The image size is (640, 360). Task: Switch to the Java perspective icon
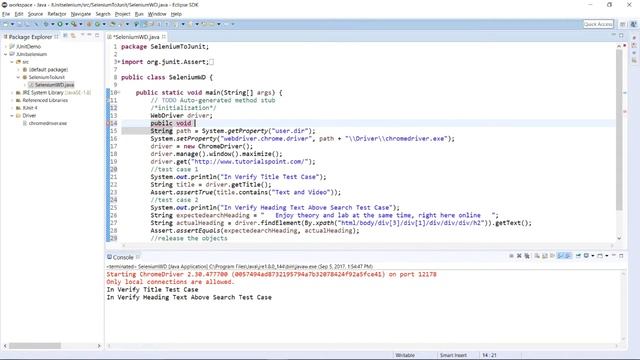pos(634,24)
